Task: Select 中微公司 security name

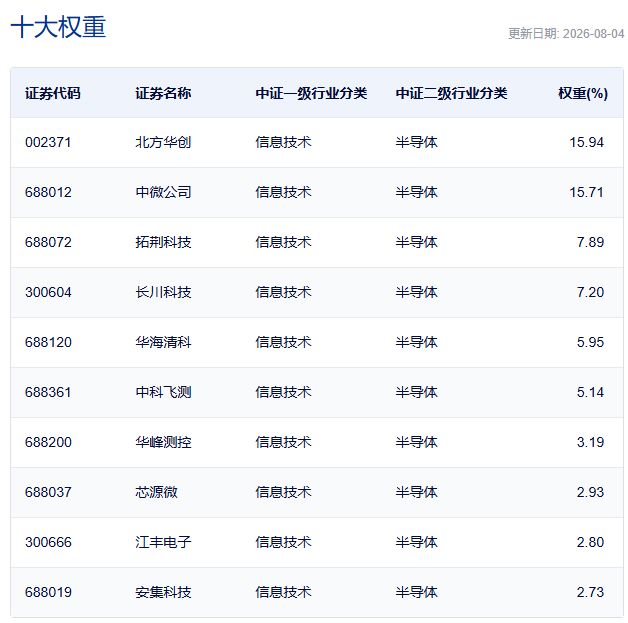Action: click(x=163, y=193)
